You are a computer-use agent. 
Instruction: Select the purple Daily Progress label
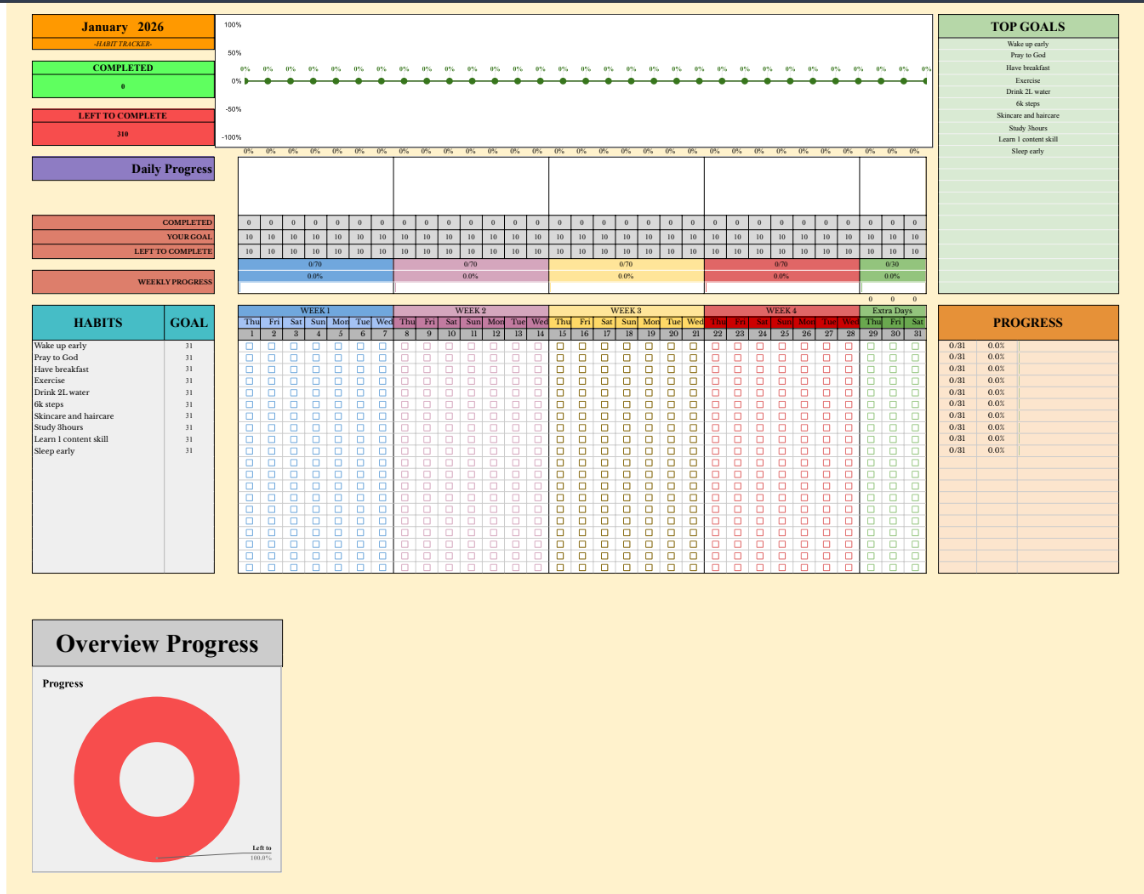pos(123,169)
